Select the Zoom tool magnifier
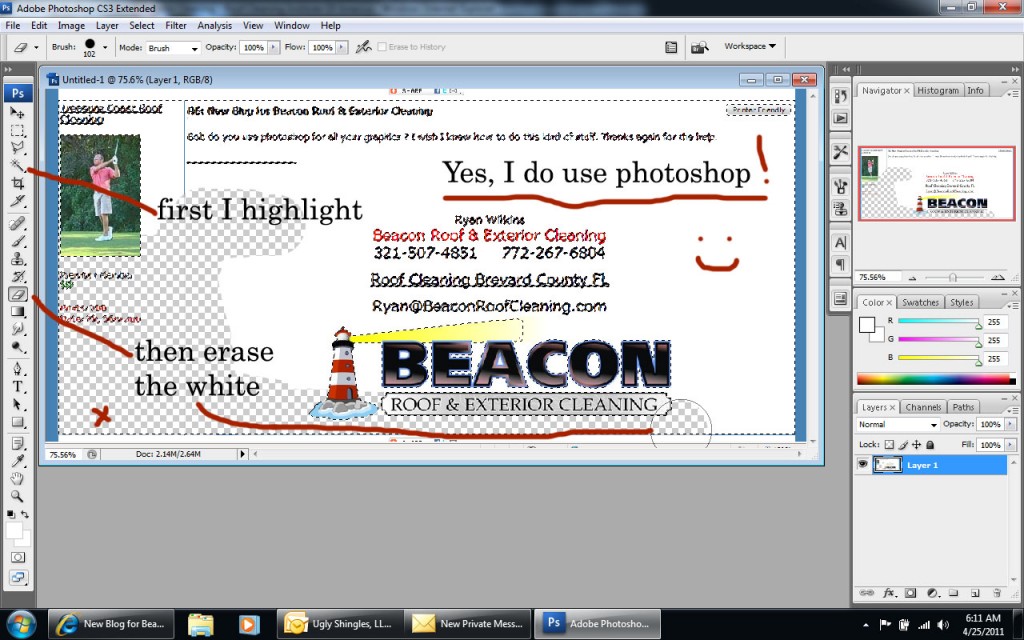This screenshot has height=640, width=1024. pos(18,496)
